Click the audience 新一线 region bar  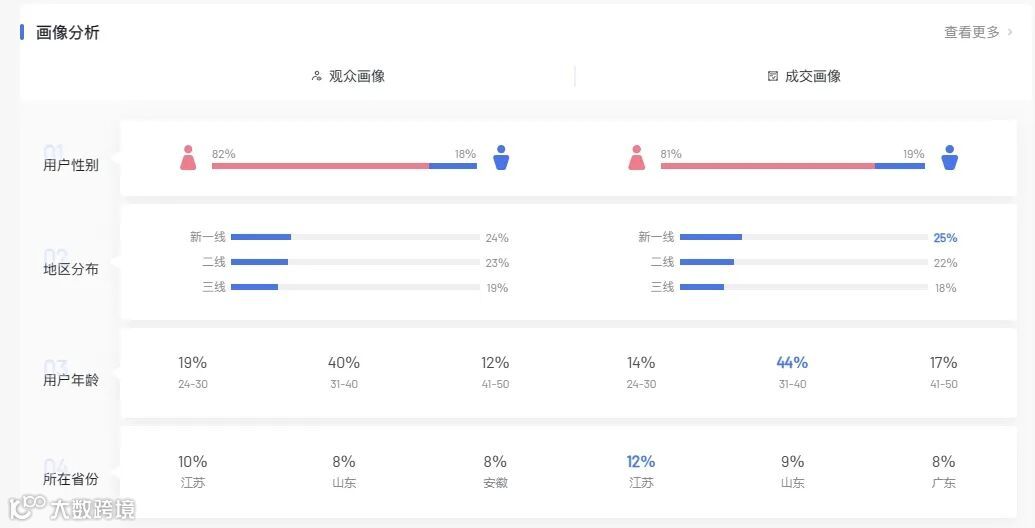click(x=355, y=237)
